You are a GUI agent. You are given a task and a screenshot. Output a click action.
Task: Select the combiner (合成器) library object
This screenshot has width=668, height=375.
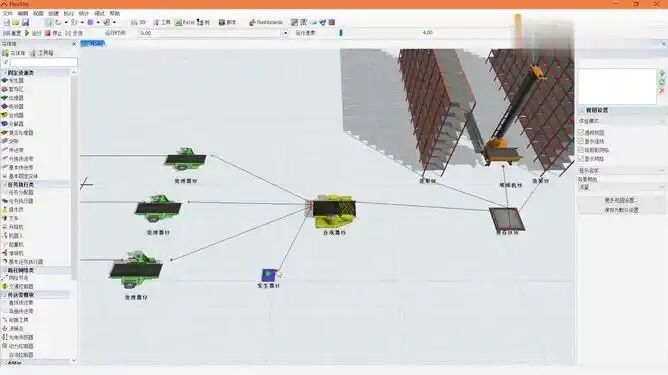tap(13, 115)
